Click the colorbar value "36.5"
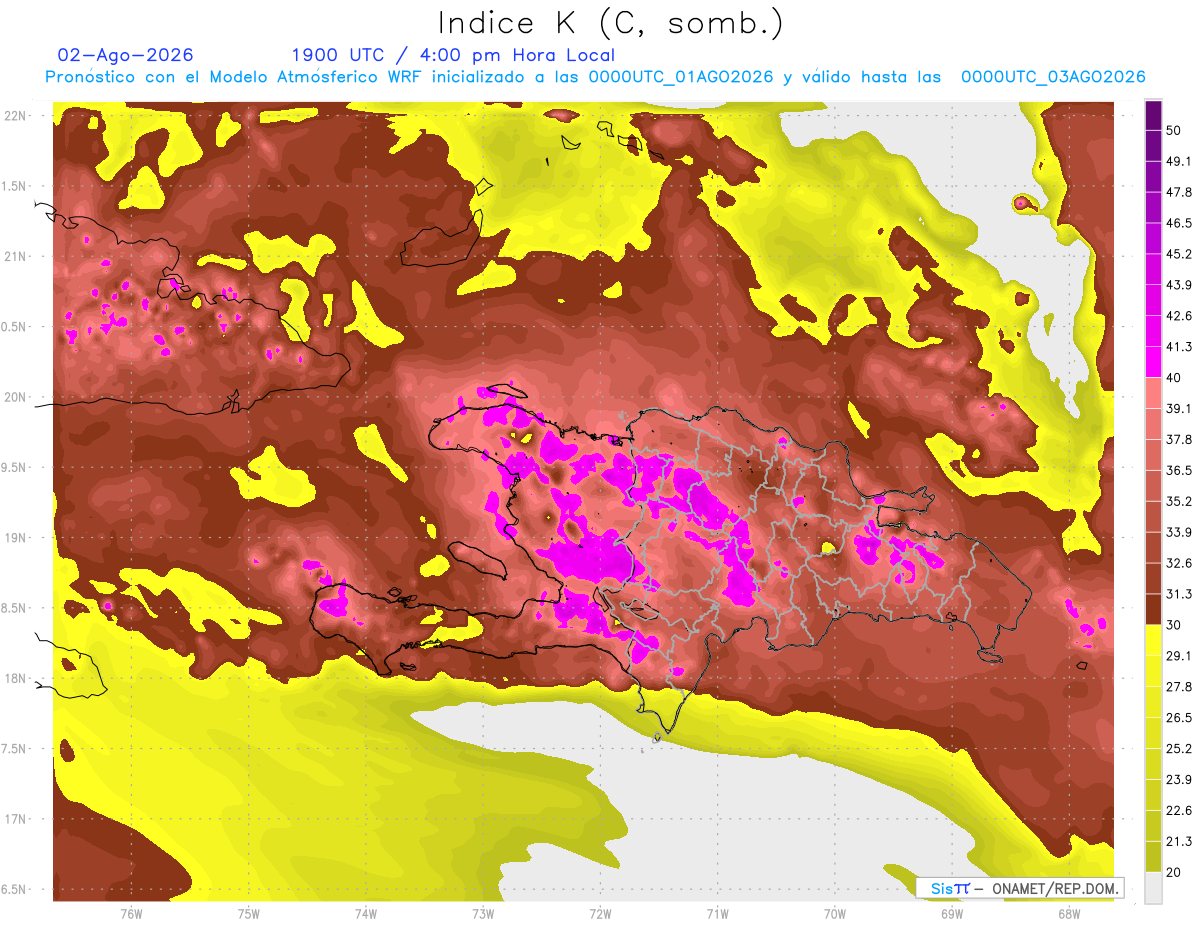 1180,470
